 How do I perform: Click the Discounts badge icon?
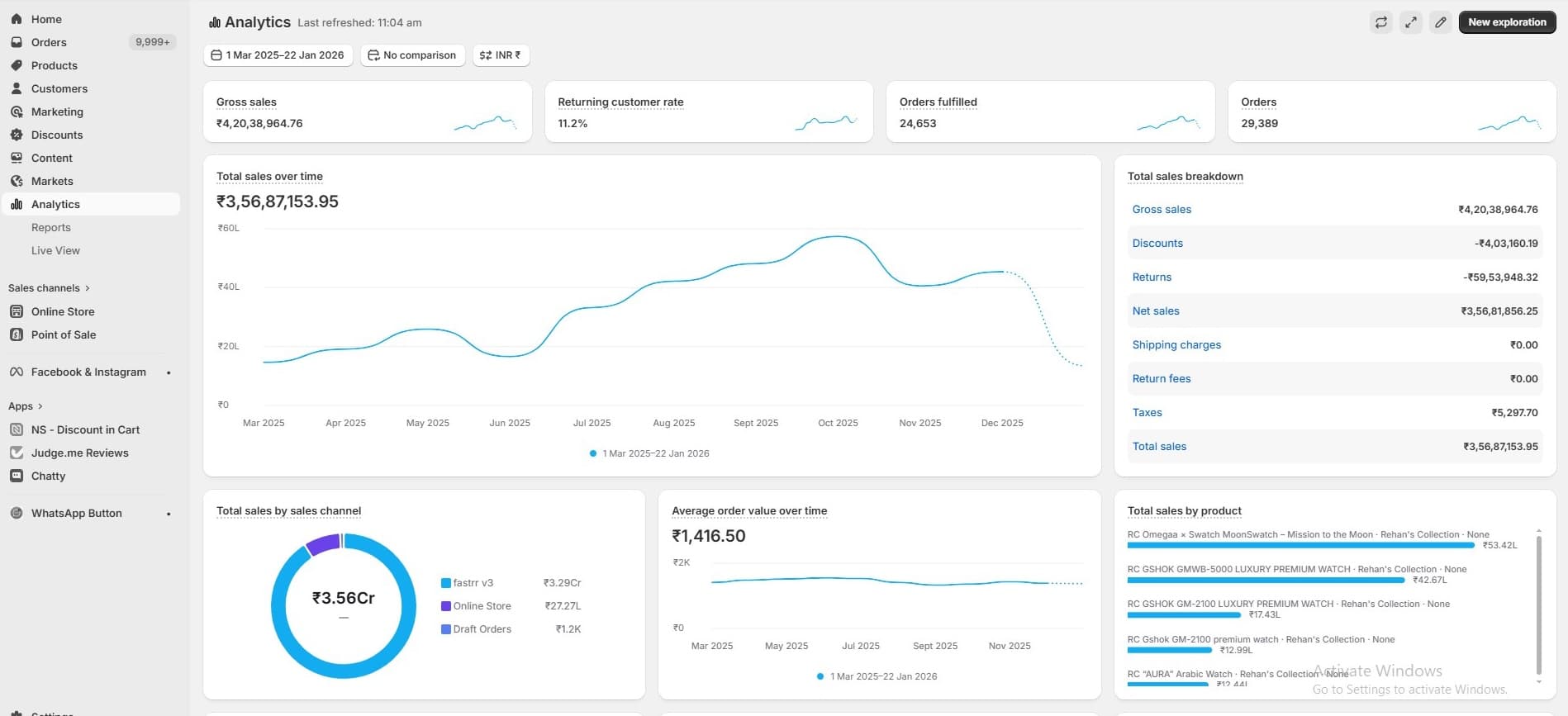(x=17, y=135)
